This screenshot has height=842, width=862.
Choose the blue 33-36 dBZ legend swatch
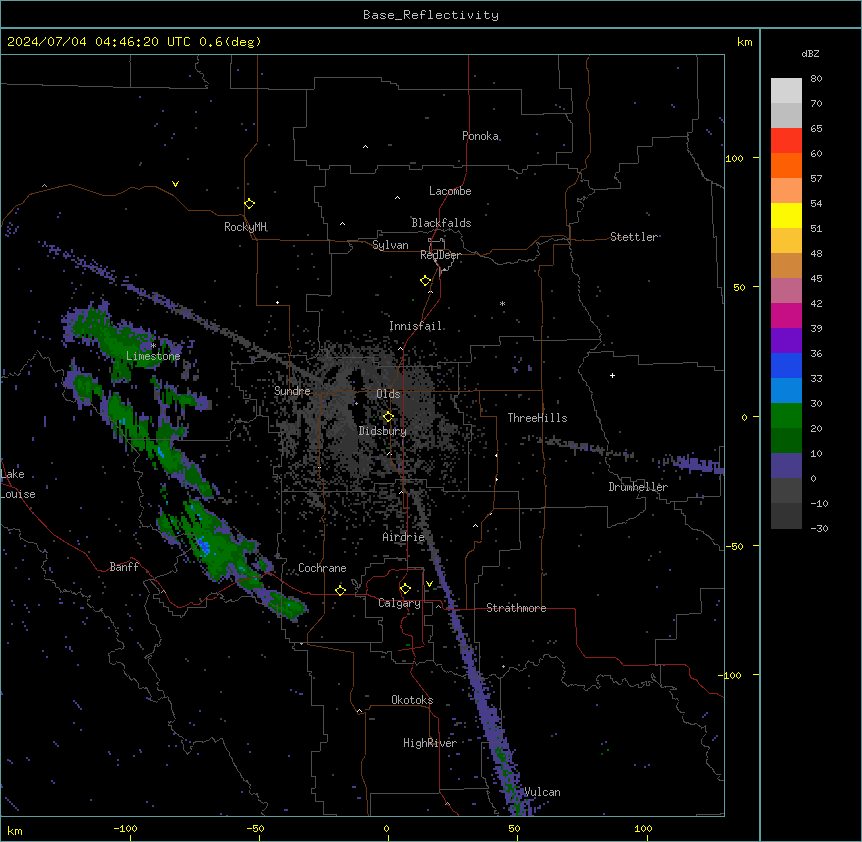[x=786, y=365]
